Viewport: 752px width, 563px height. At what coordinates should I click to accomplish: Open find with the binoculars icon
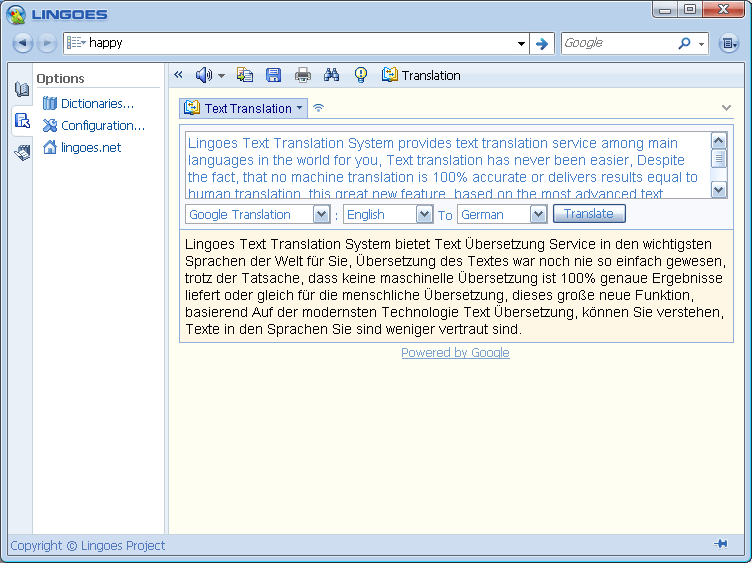pyautogui.click(x=332, y=75)
